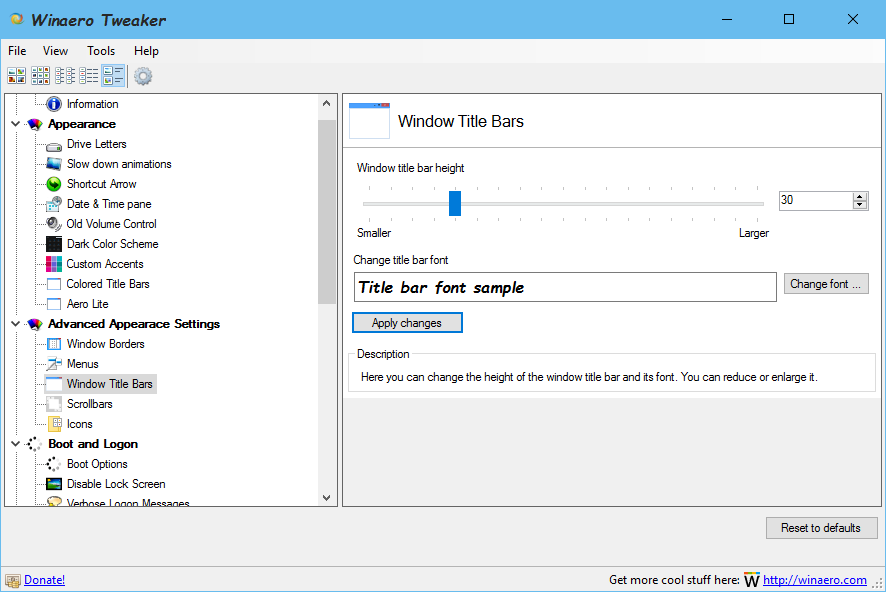
Task: Open the winaero.com link
Action: pyautogui.click(x=814, y=580)
